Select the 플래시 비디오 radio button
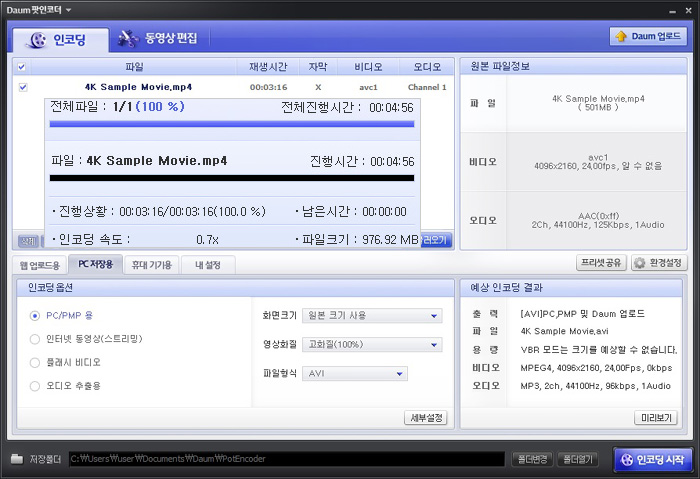Image resolution: width=700 pixels, height=479 pixels. [35, 362]
